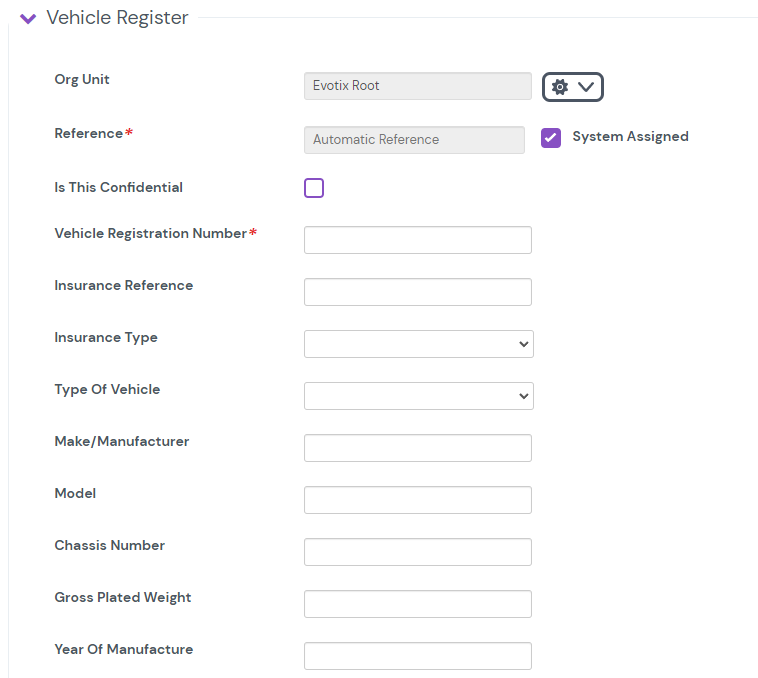
Task: Click the Gross Plated Weight label
Action: coord(123,598)
